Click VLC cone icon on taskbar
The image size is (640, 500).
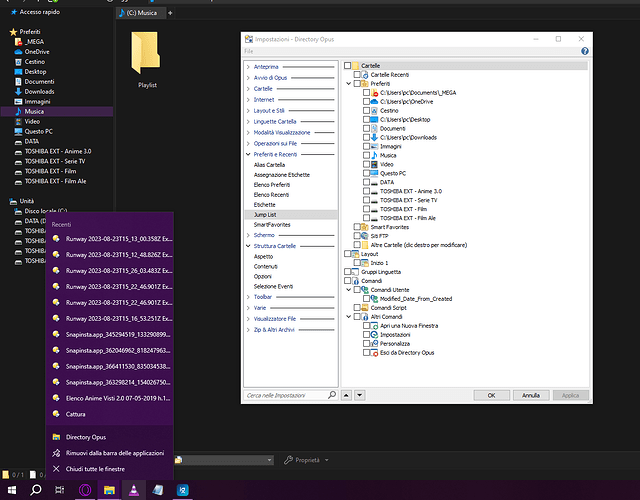pos(134,490)
